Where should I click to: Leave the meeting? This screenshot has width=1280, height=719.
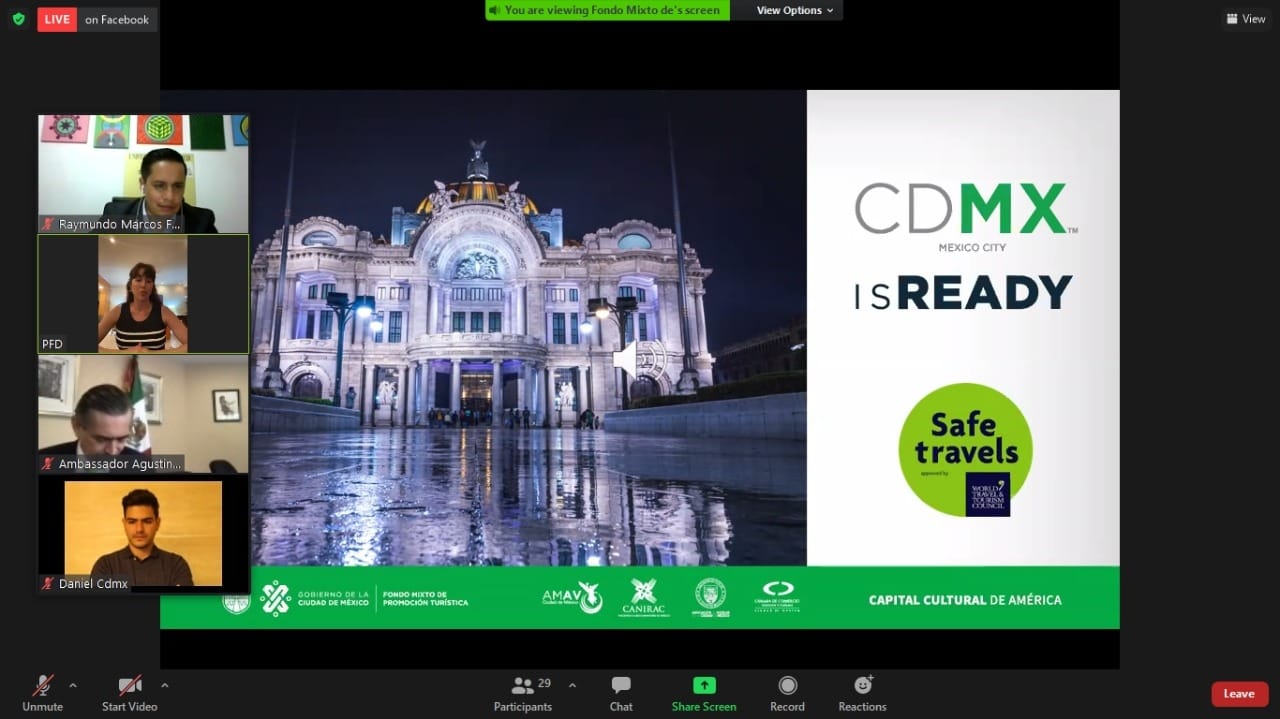pyautogui.click(x=1240, y=694)
